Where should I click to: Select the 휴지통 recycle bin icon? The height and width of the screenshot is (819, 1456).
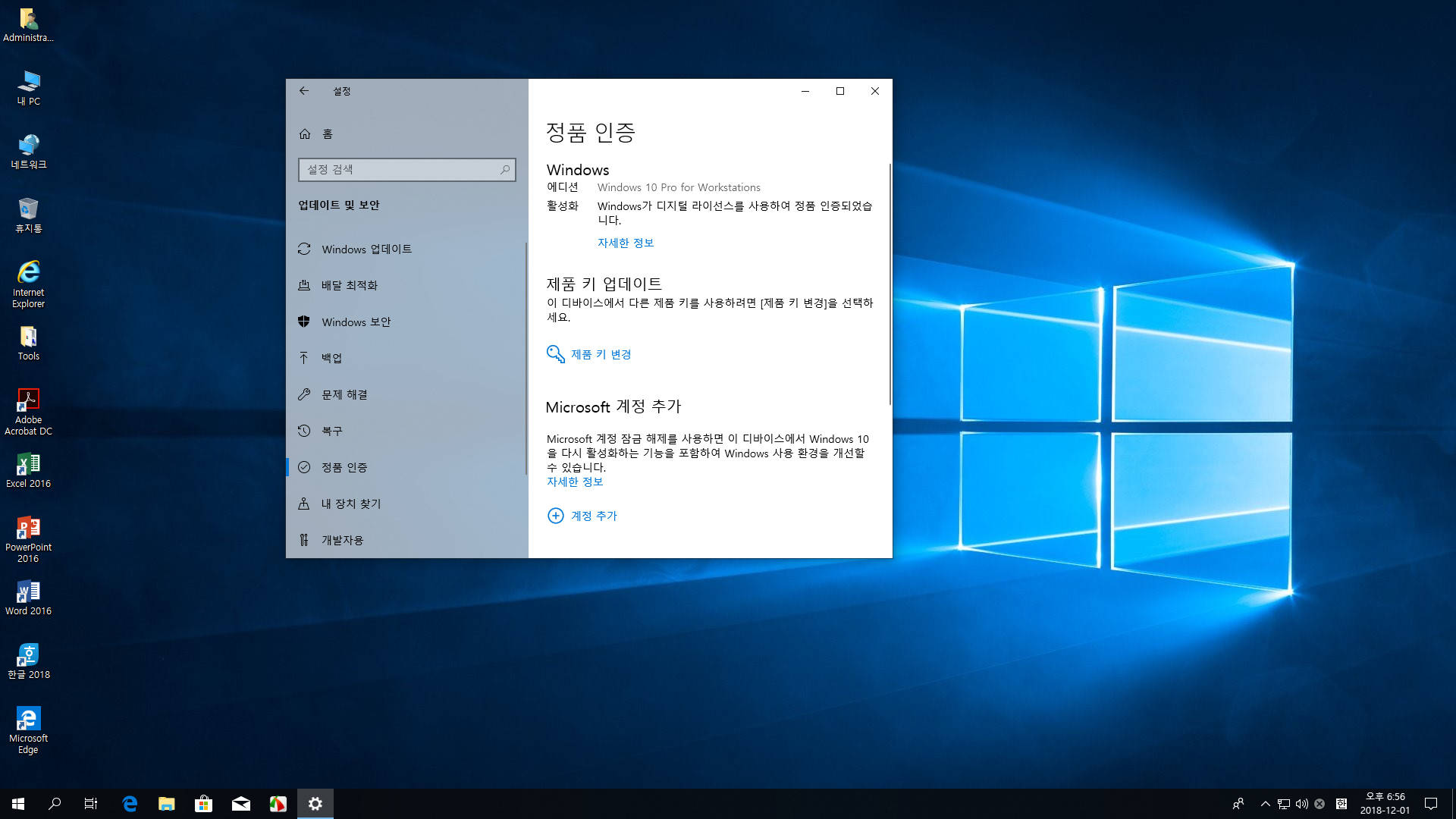click(x=28, y=215)
